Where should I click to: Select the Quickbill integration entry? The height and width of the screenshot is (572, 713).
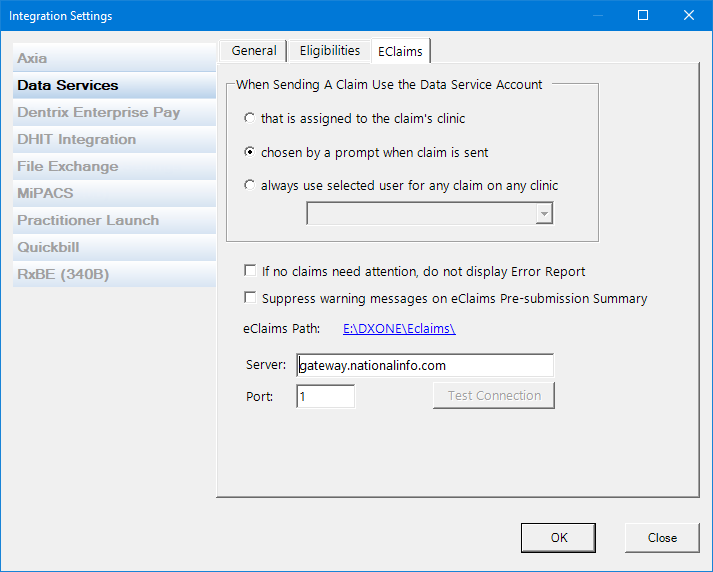click(x=48, y=248)
